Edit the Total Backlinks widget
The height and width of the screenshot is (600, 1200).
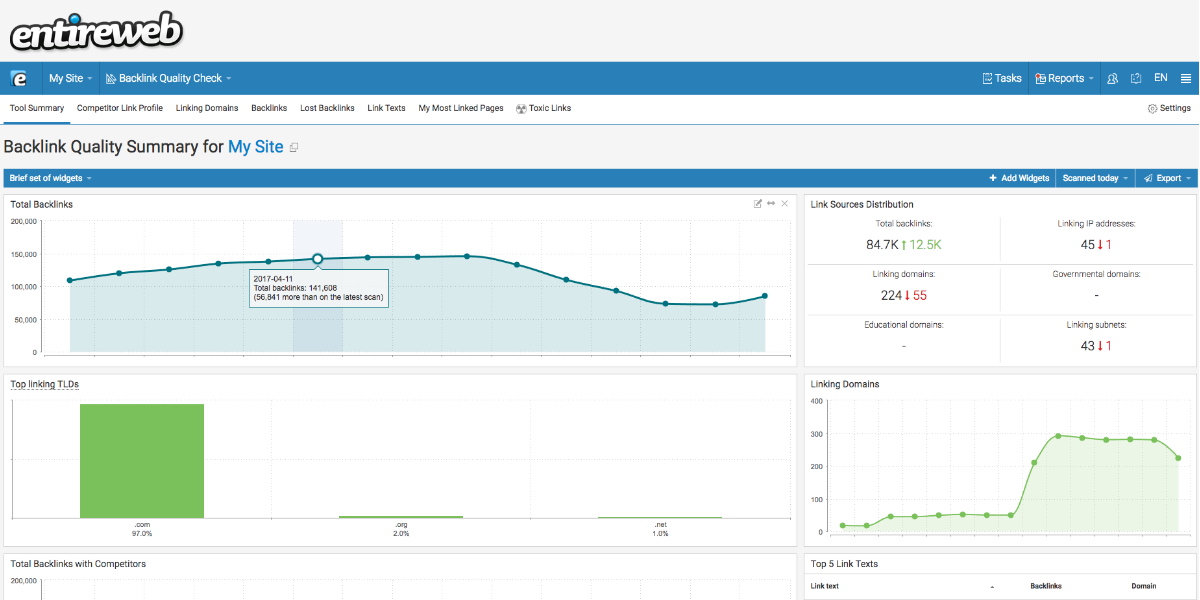[758, 204]
